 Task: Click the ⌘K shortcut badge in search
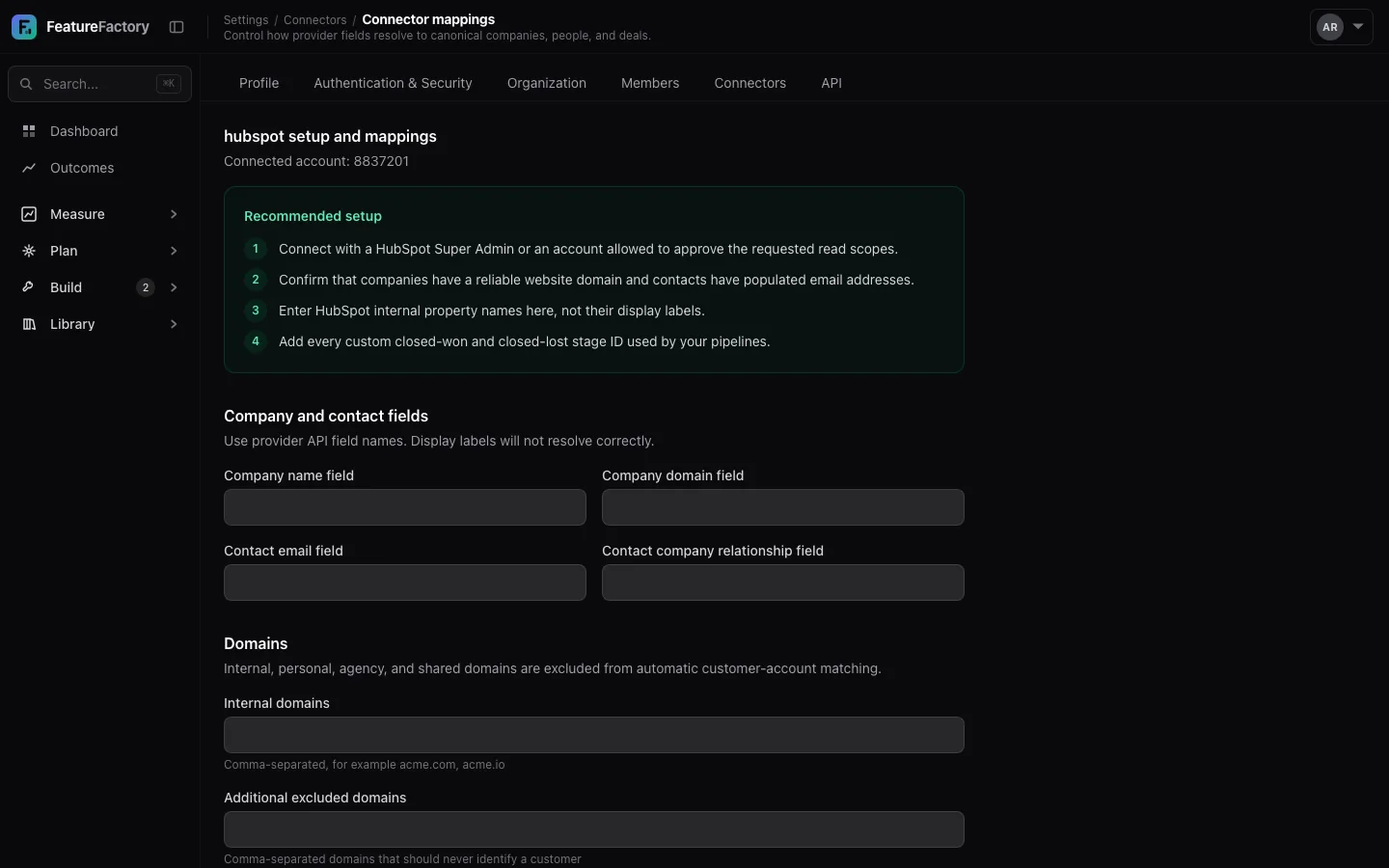pos(169,84)
